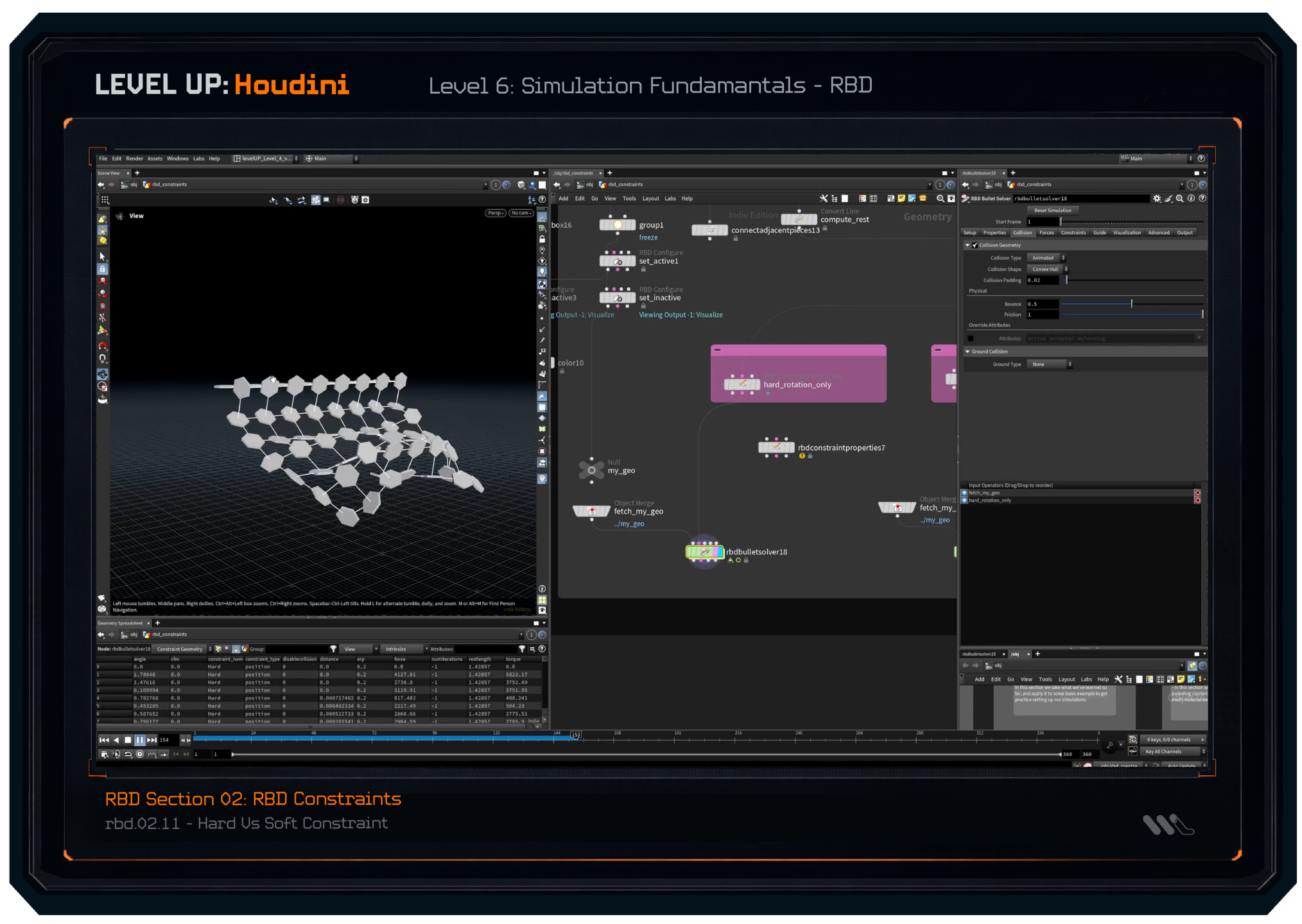The height and width of the screenshot is (924, 1302).
Task: Click the parameter gear menu icon
Action: (x=1157, y=199)
